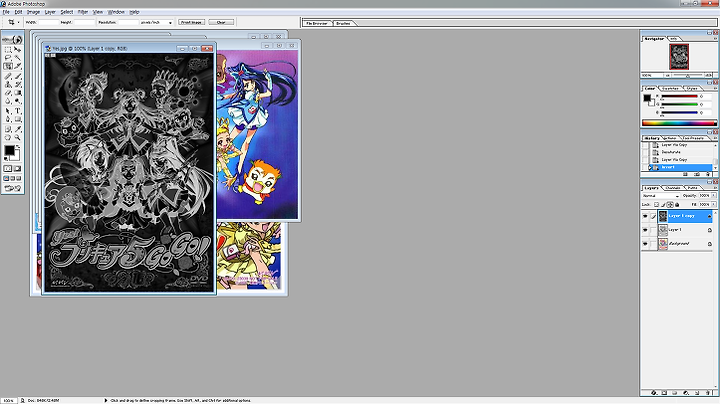The width and height of the screenshot is (720, 404).
Task: Select the Brush tool
Action: click(17, 76)
